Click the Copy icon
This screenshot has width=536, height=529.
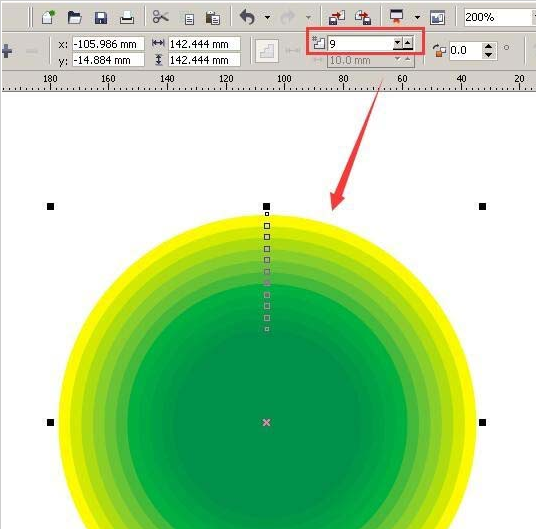tap(189, 19)
